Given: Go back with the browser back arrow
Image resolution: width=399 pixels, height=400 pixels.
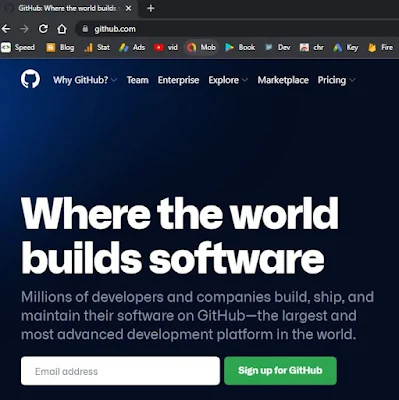Looking at the screenshot, I should 6,29.
